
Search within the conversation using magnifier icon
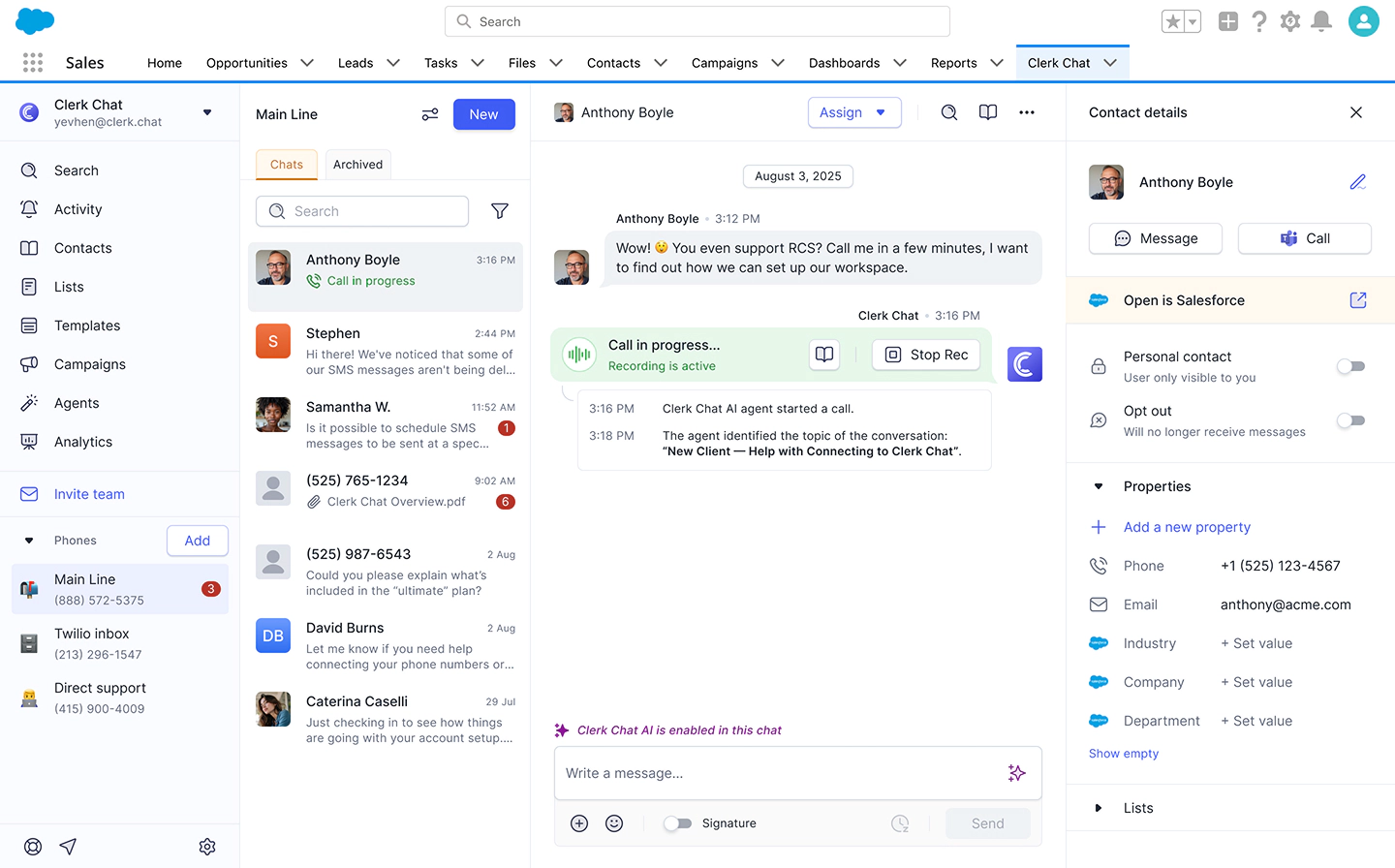(x=949, y=112)
